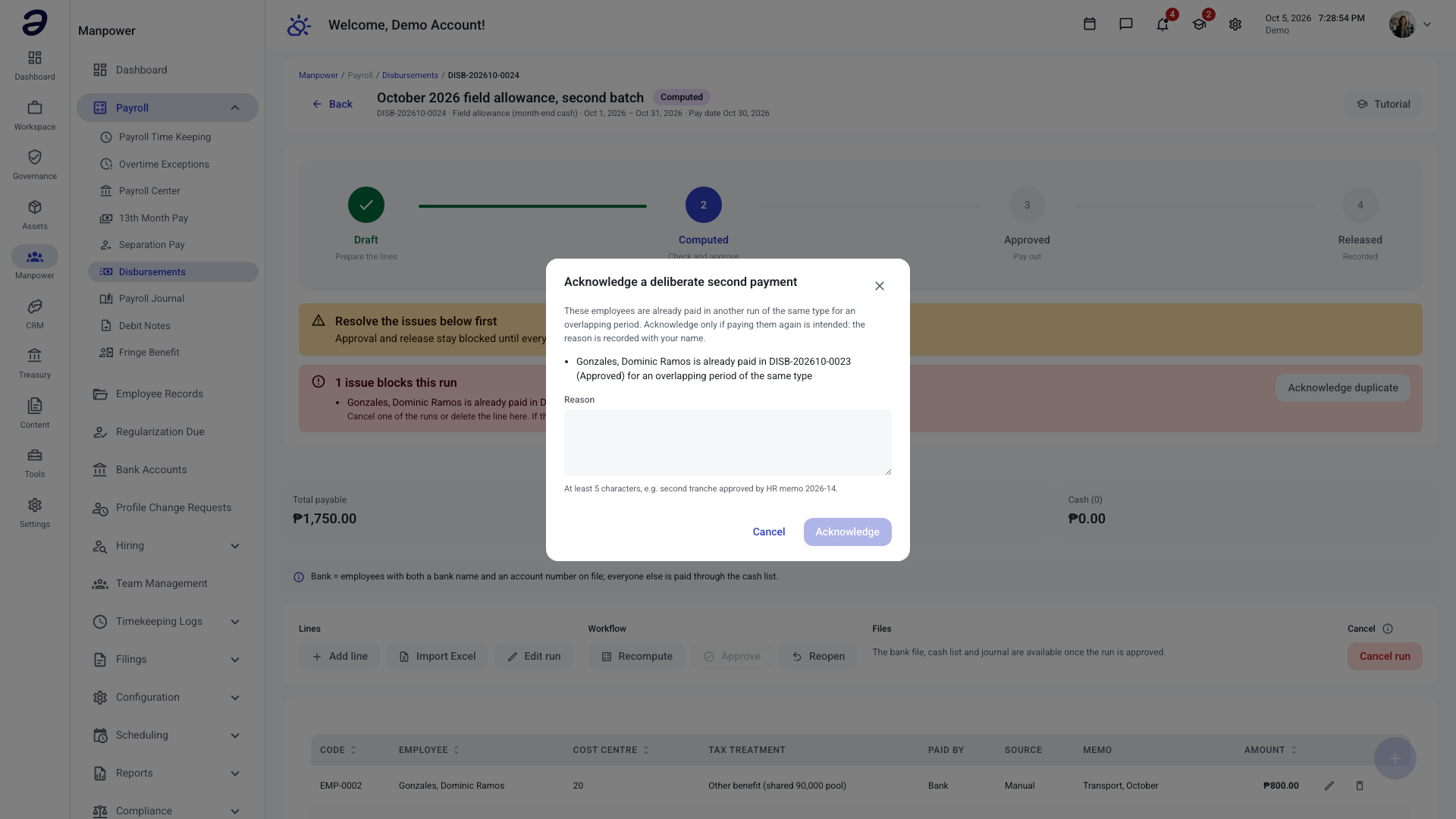Open Assets in icon rail
The width and height of the screenshot is (1456, 819).
(x=35, y=215)
